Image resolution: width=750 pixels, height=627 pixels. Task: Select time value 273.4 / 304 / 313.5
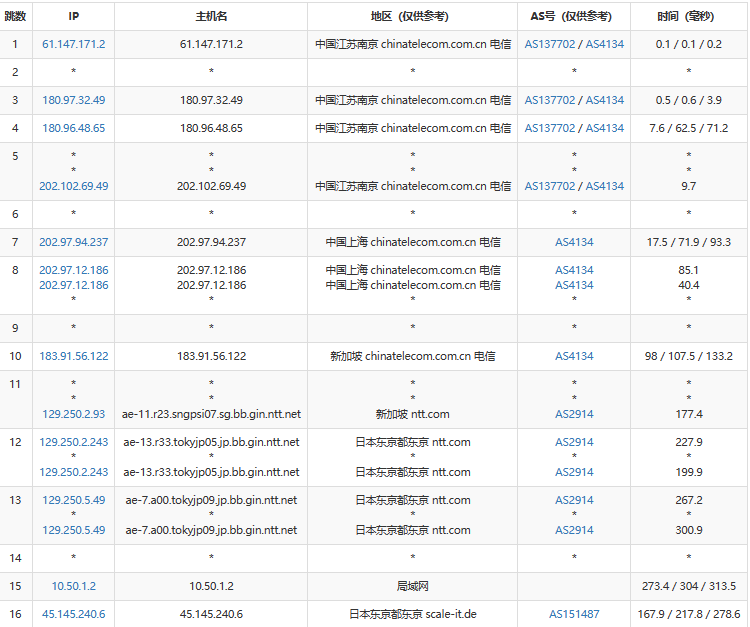click(689, 586)
